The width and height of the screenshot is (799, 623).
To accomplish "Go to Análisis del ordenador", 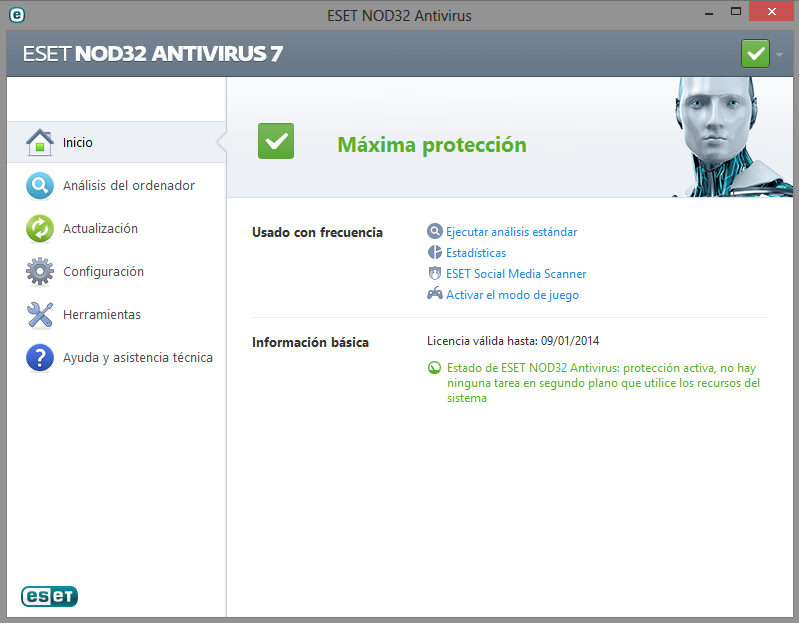I will click(117, 185).
